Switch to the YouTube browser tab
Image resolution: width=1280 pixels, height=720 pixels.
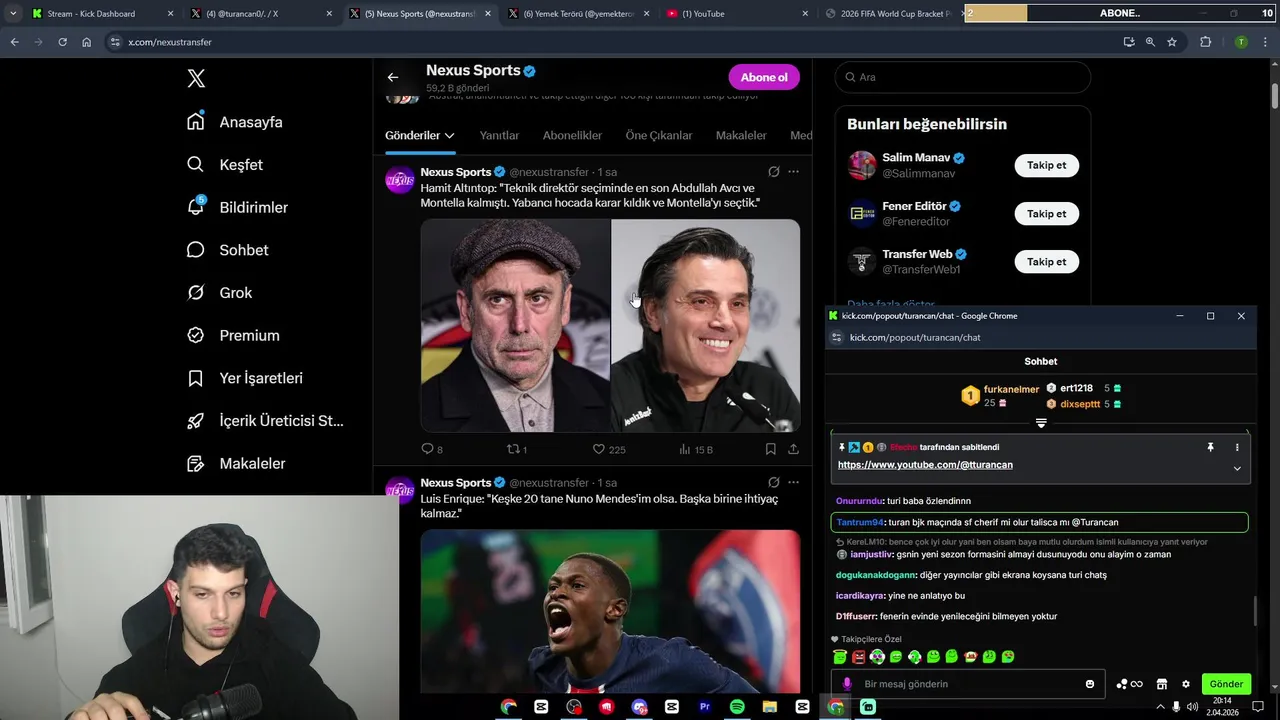[738, 14]
